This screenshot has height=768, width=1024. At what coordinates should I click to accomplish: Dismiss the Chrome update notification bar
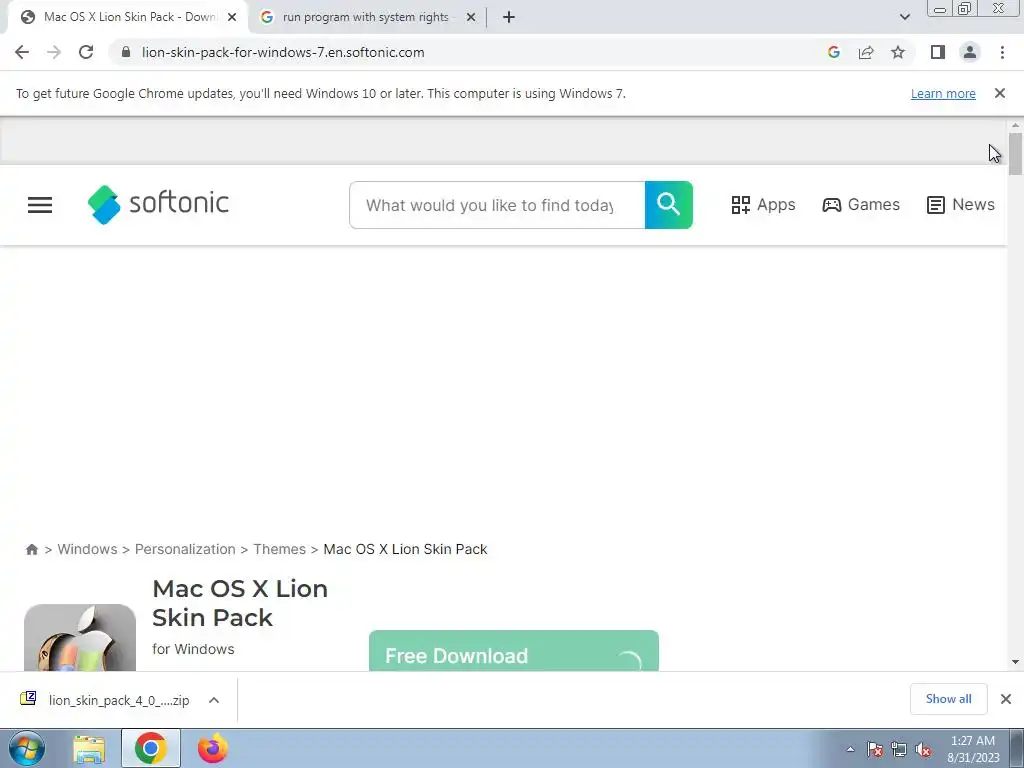click(1000, 93)
